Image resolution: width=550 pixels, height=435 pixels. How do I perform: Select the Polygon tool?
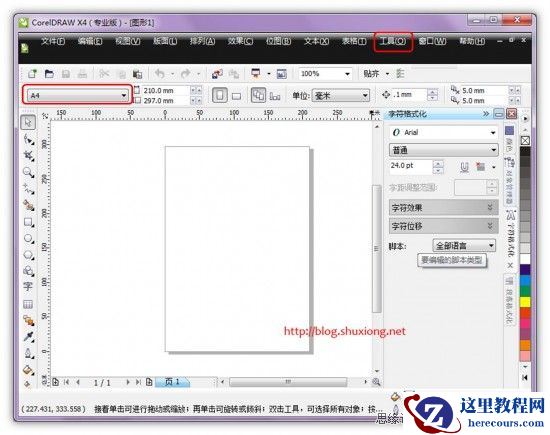(28, 255)
